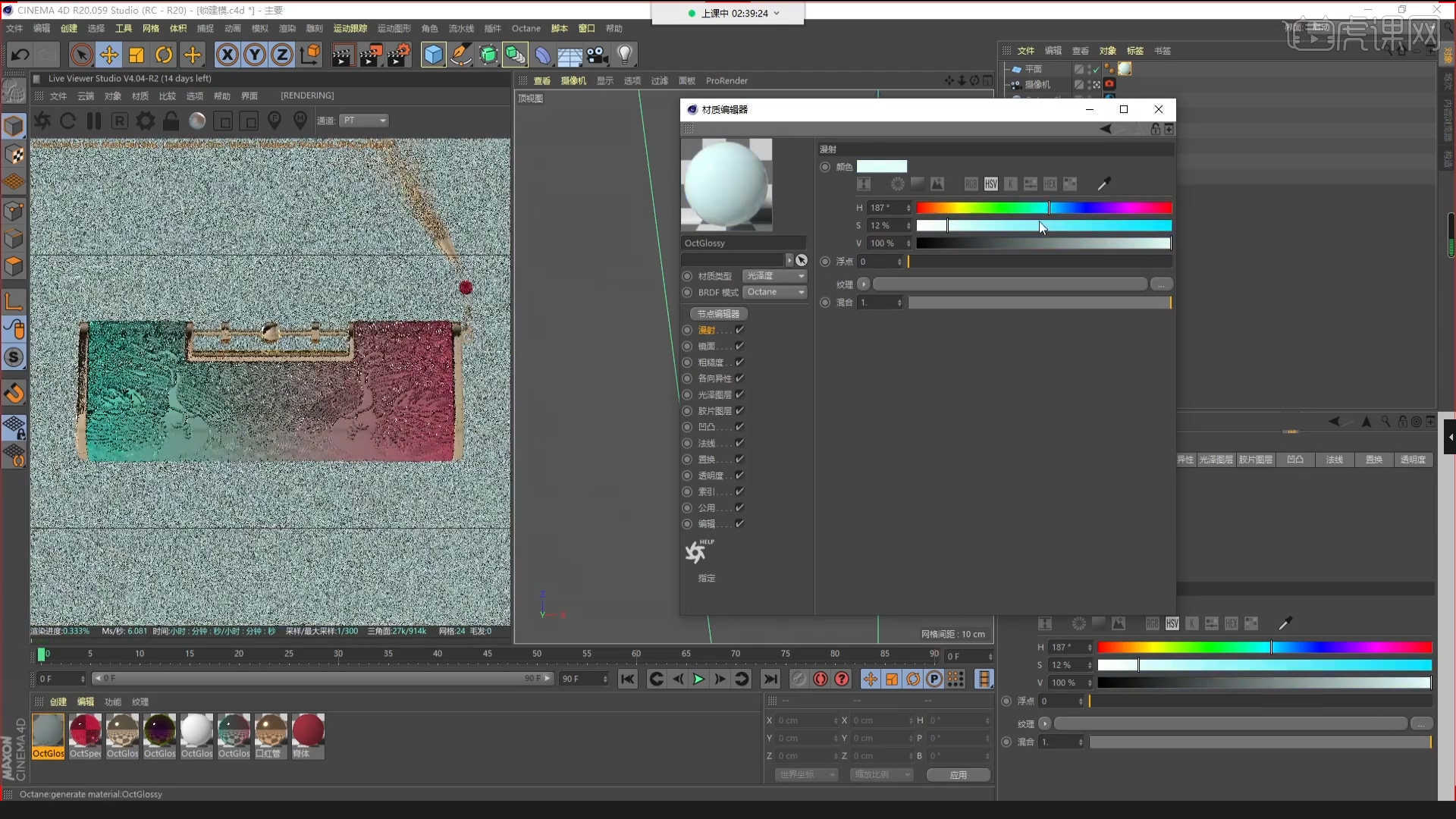Toggle the 透明度 channel checkbox

pyautogui.click(x=739, y=475)
